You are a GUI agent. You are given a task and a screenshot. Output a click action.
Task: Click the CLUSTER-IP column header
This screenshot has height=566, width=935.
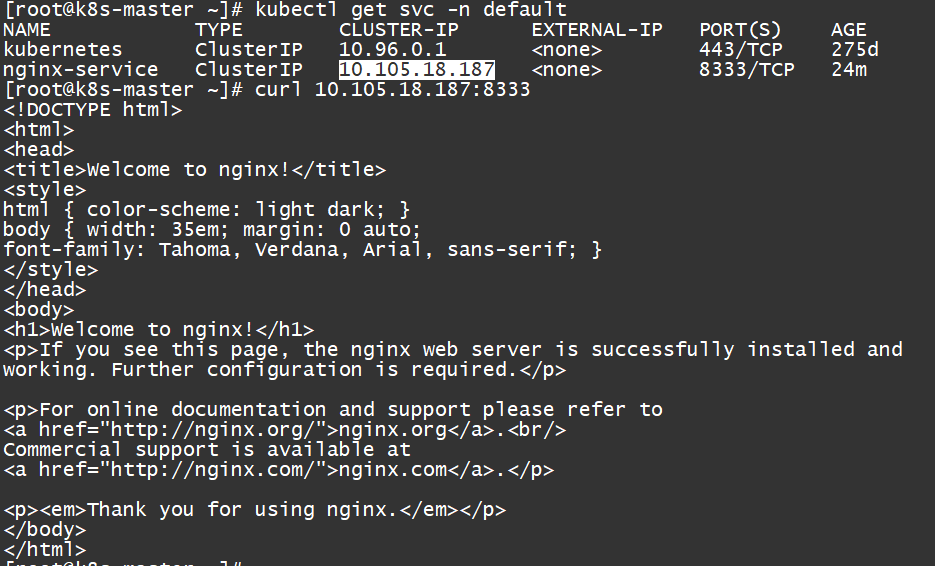pos(399,30)
